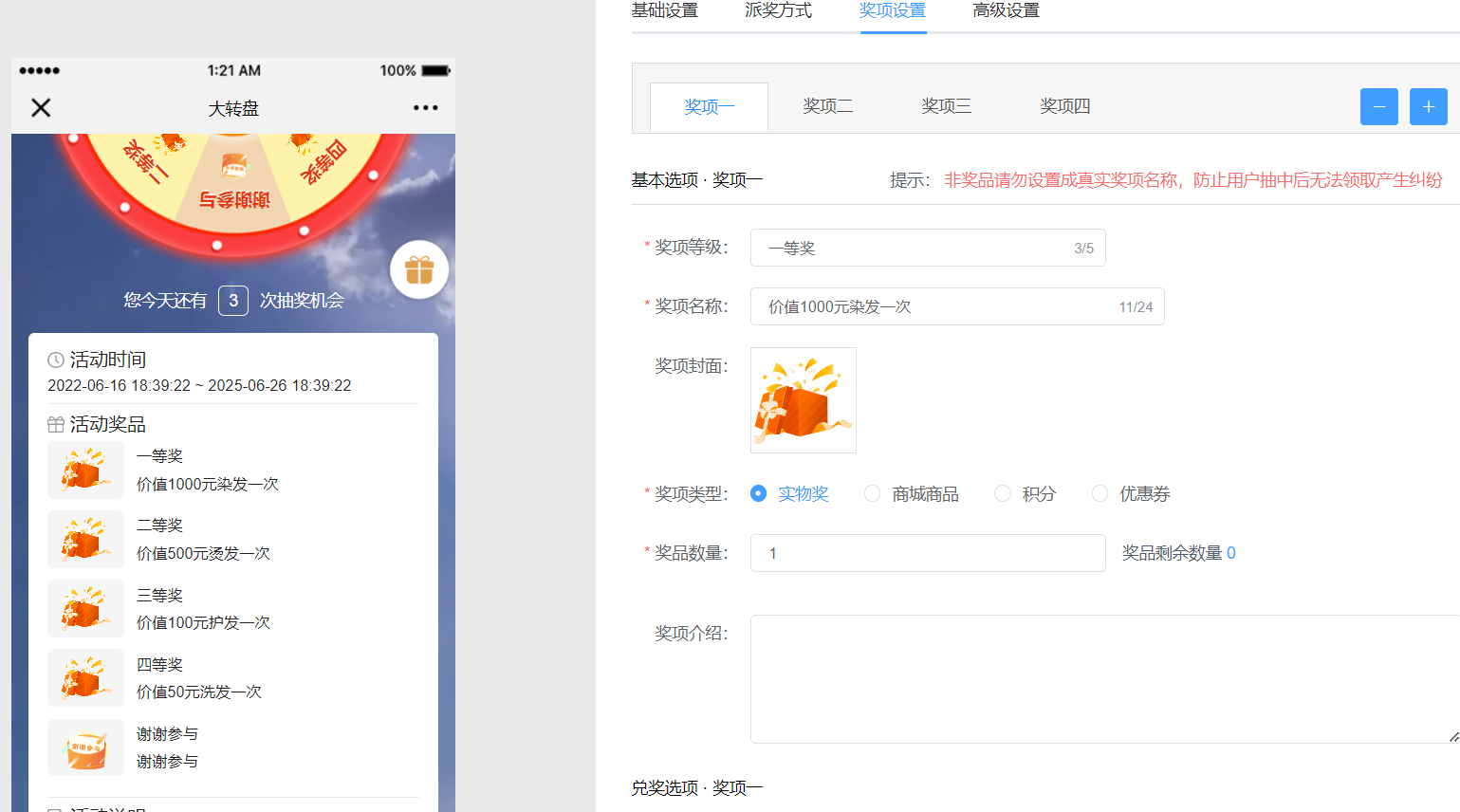Image resolution: width=1460 pixels, height=812 pixels.
Task: Click the 三等奖 gift box thumbnail
Action: coord(85,608)
